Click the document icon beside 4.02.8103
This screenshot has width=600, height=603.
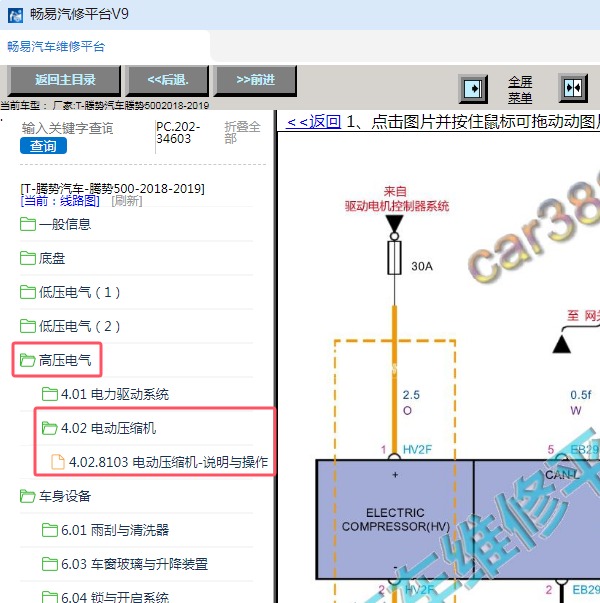pos(58,461)
